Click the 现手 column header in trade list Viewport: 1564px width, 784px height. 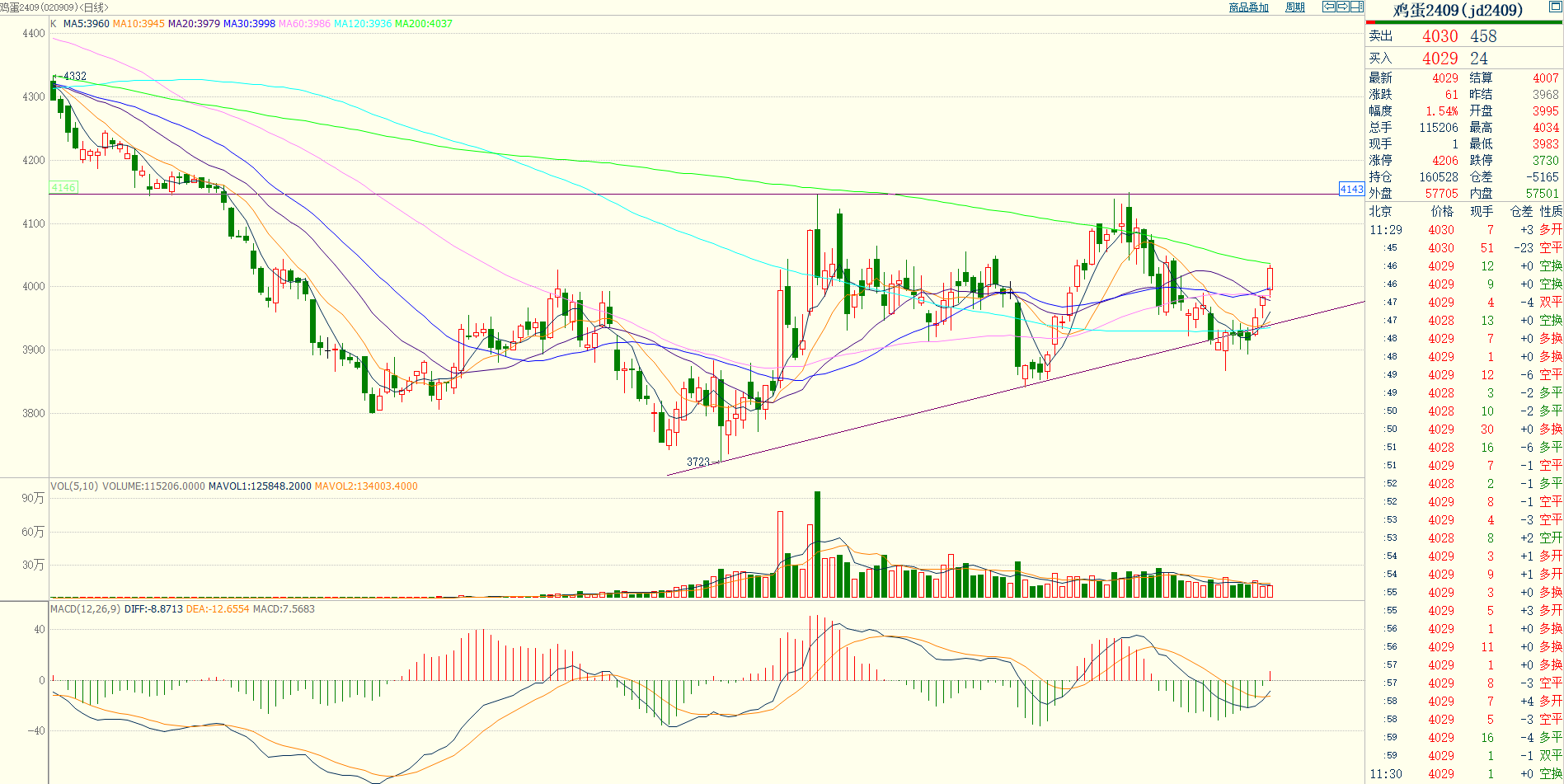click(1482, 212)
